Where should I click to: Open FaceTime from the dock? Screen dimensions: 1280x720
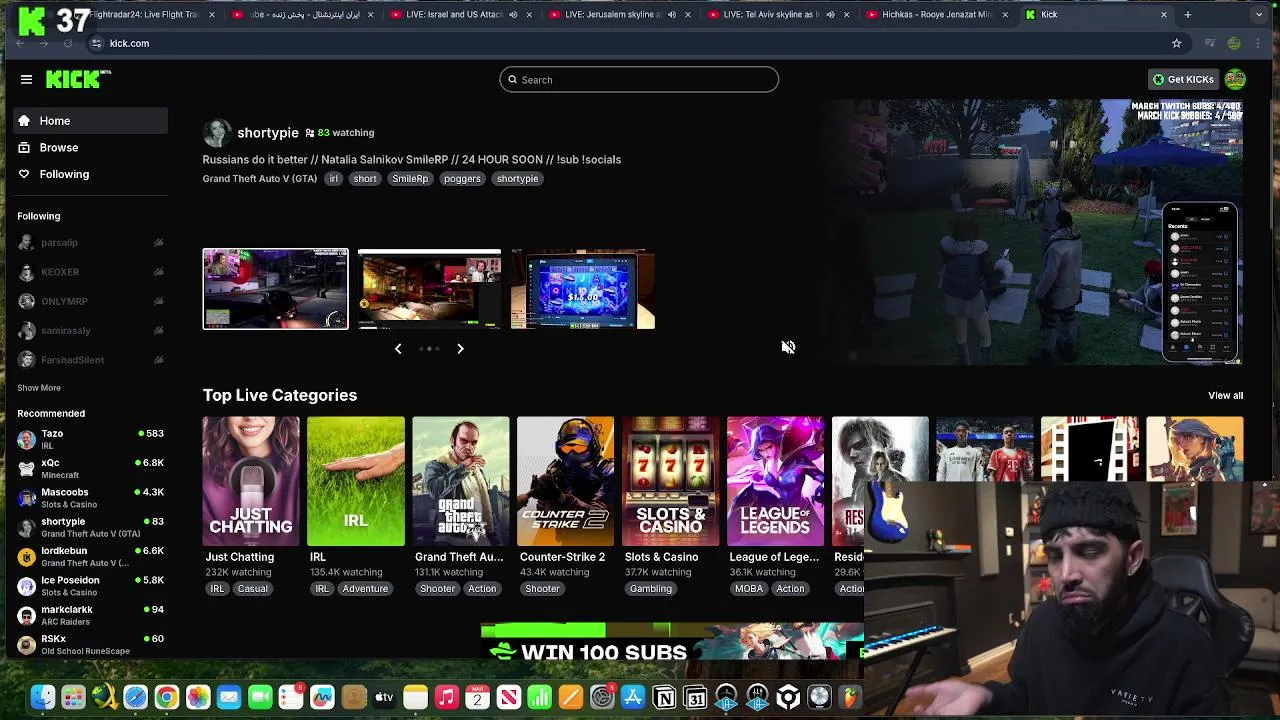point(260,698)
